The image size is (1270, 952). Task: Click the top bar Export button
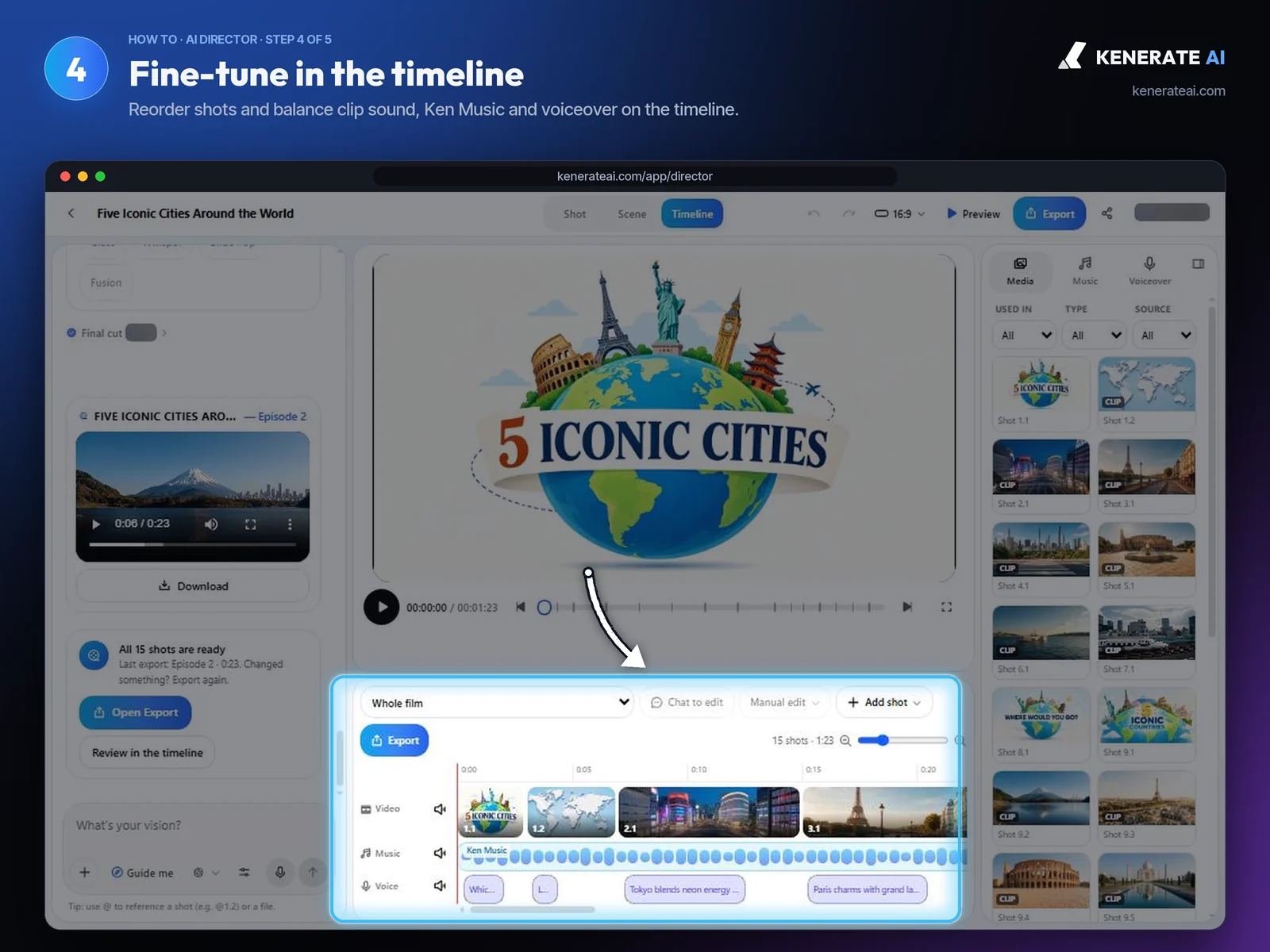click(1049, 213)
